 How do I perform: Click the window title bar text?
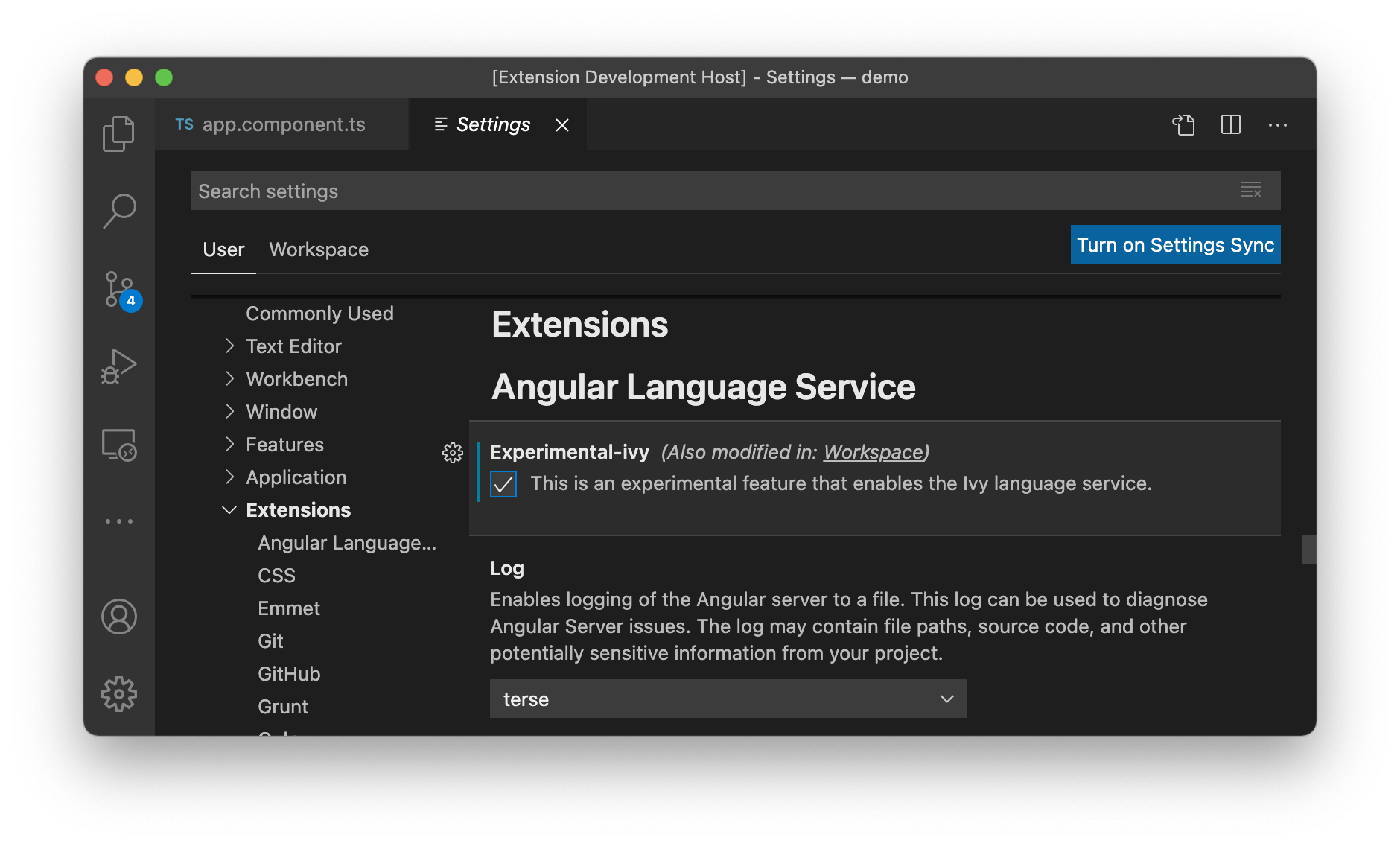pos(700,77)
